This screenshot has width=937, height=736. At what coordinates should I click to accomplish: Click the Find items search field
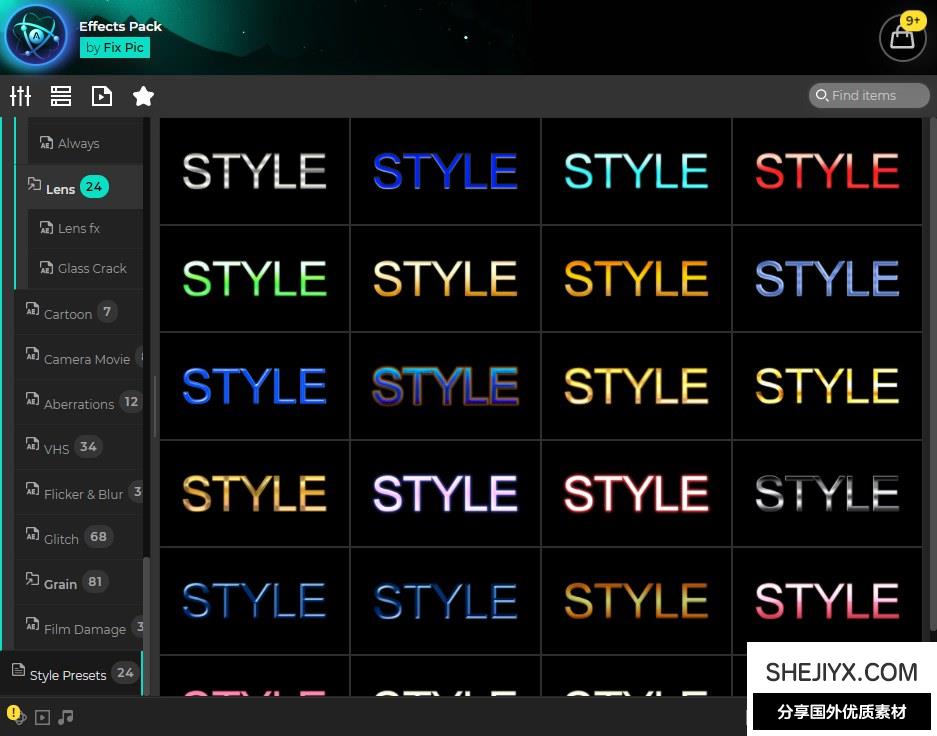[x=870, y=95]
